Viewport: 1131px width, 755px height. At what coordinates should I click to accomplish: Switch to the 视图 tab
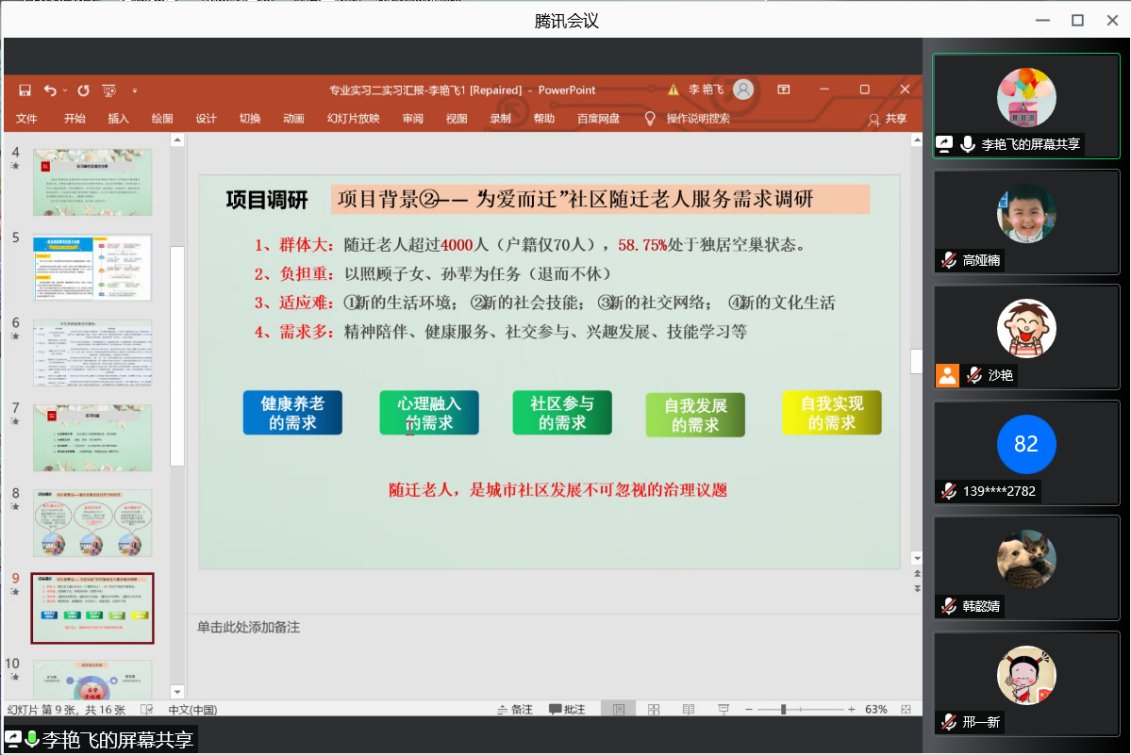457,118
